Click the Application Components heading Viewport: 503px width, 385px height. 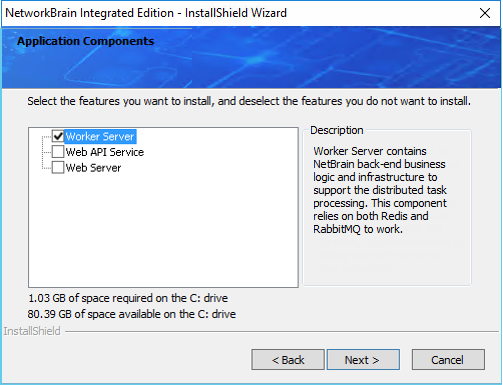(86, 41)
